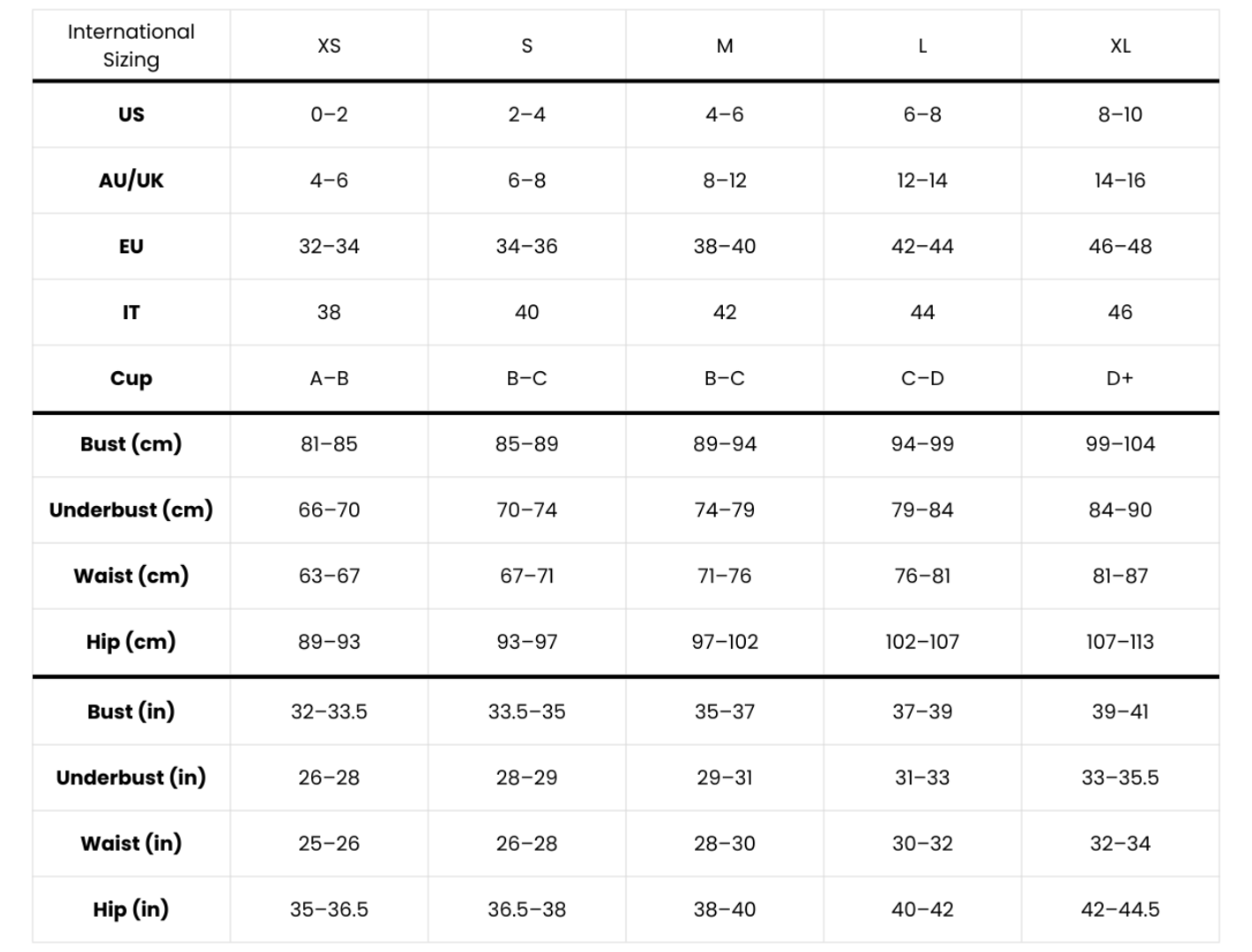Click the Underbust (in) row label

coord(131,777)
